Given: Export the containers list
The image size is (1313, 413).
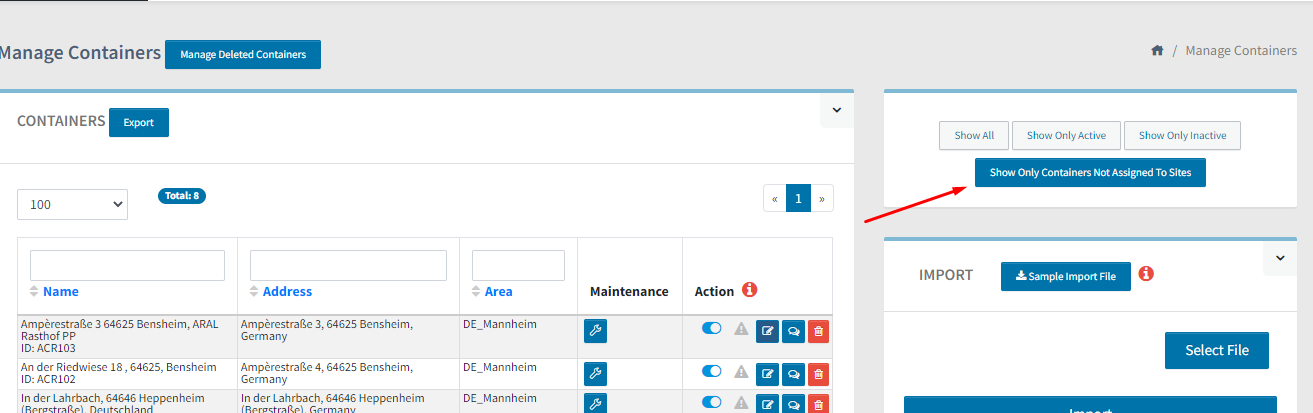Looking at the screenshot, I should pyautogui.click(x=139, y=122).
